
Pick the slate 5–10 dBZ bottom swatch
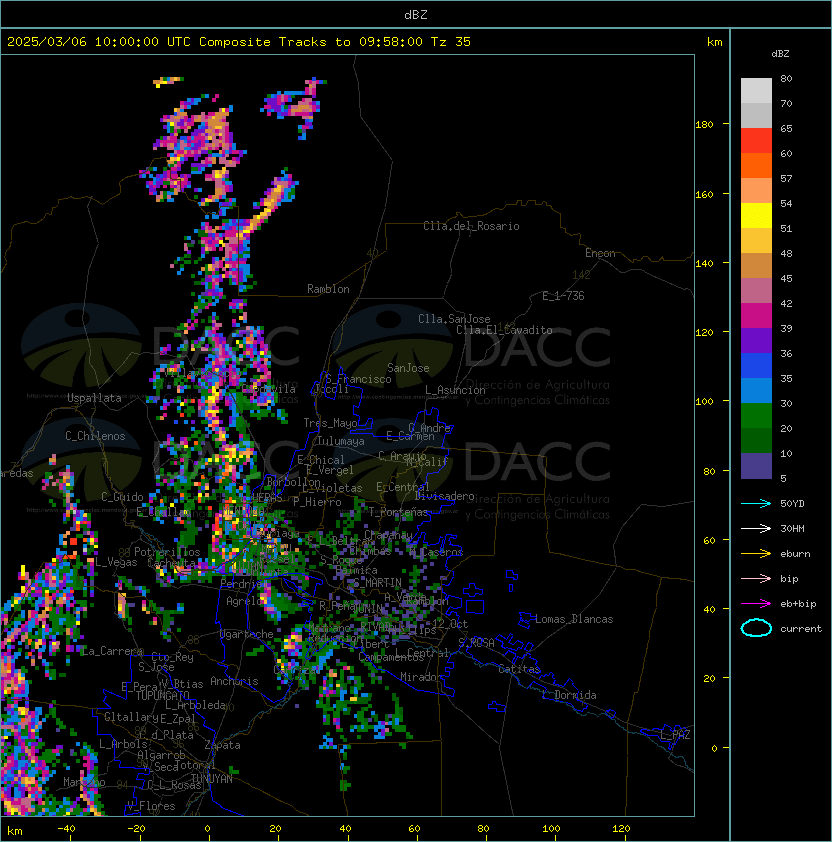pyautogui.click(x=756, y=466)
